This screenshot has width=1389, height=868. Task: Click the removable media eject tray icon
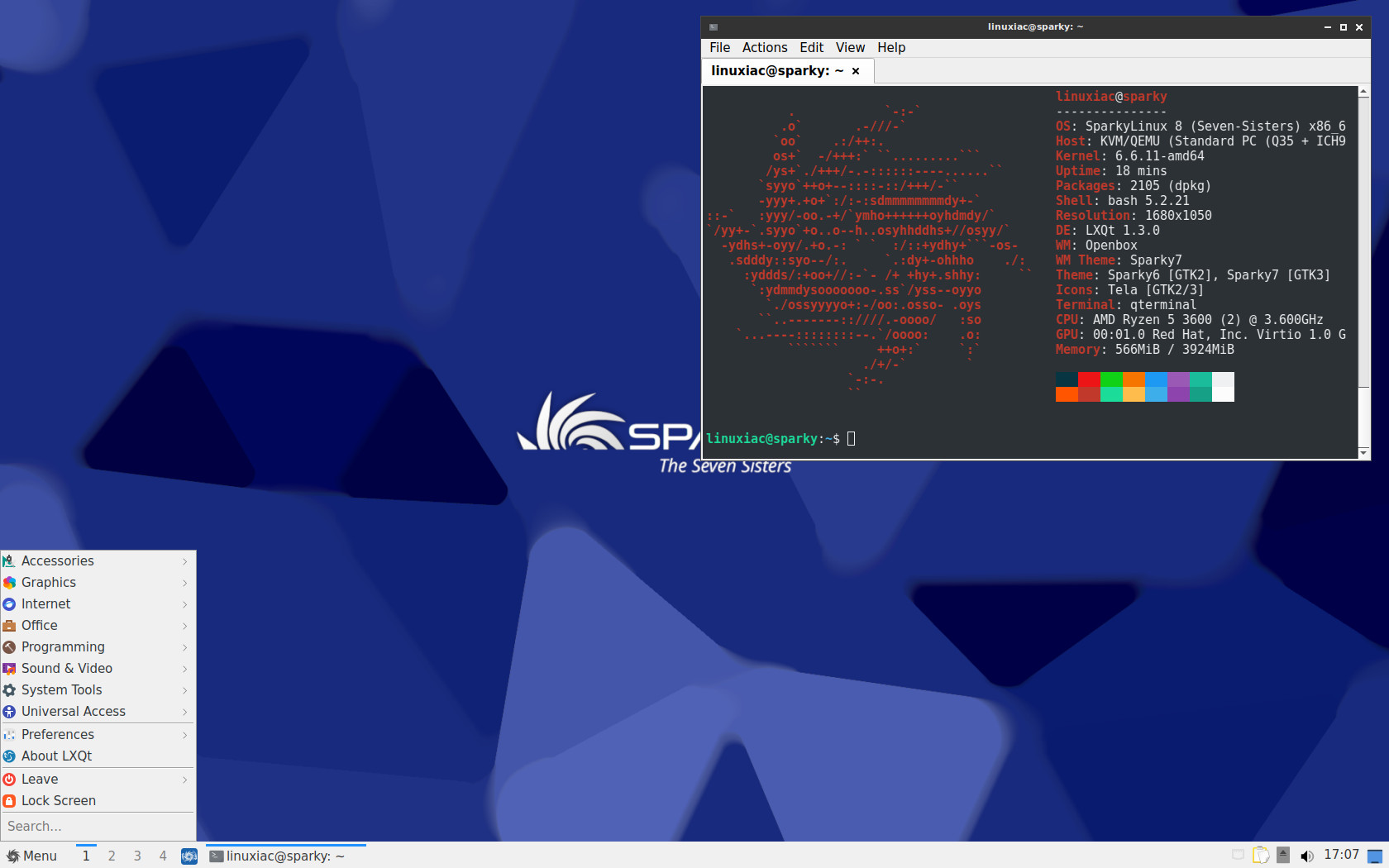[x=1283, y=856]
